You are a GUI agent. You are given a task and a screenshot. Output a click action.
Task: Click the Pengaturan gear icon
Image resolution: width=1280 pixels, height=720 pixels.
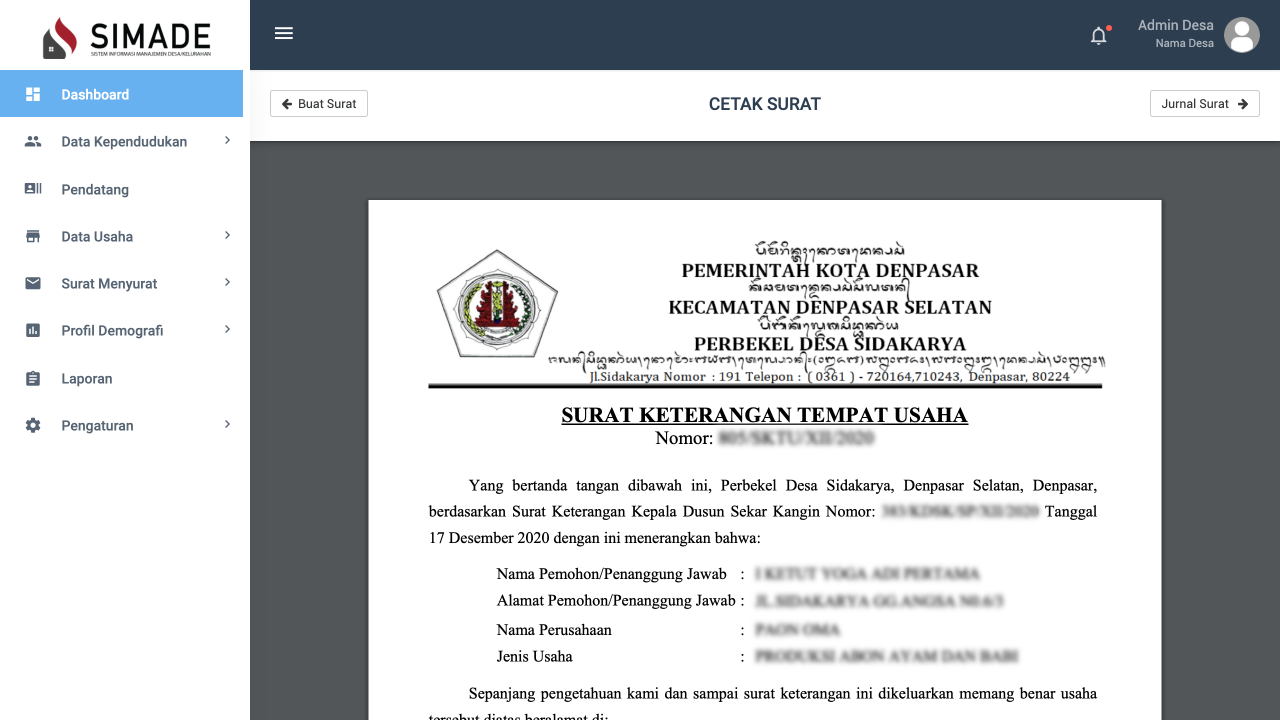(33, 425)
